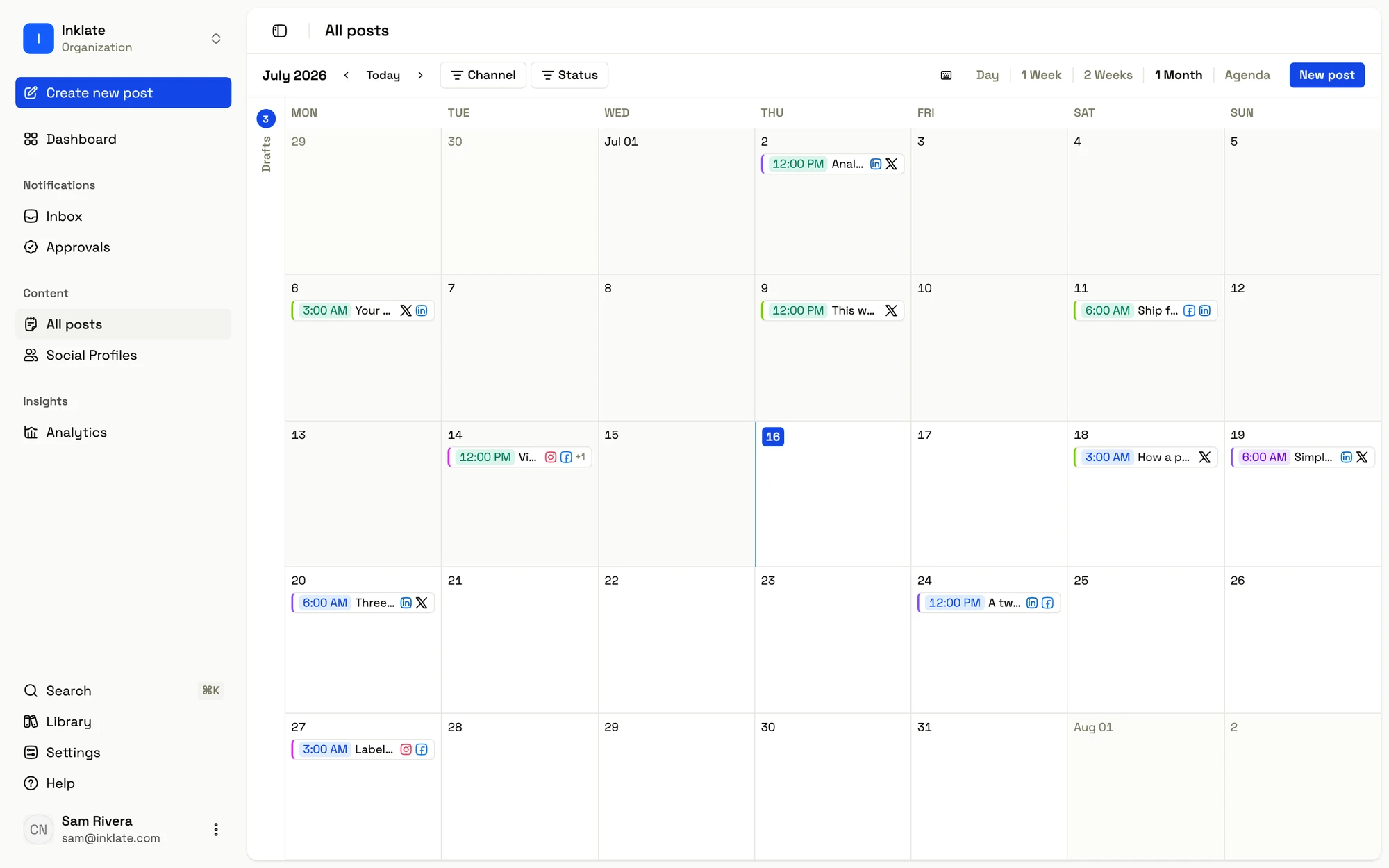Screen dimensions: 1389x868
Task: Open July 6 post 'Your ...'
Action: pos(363,310)
